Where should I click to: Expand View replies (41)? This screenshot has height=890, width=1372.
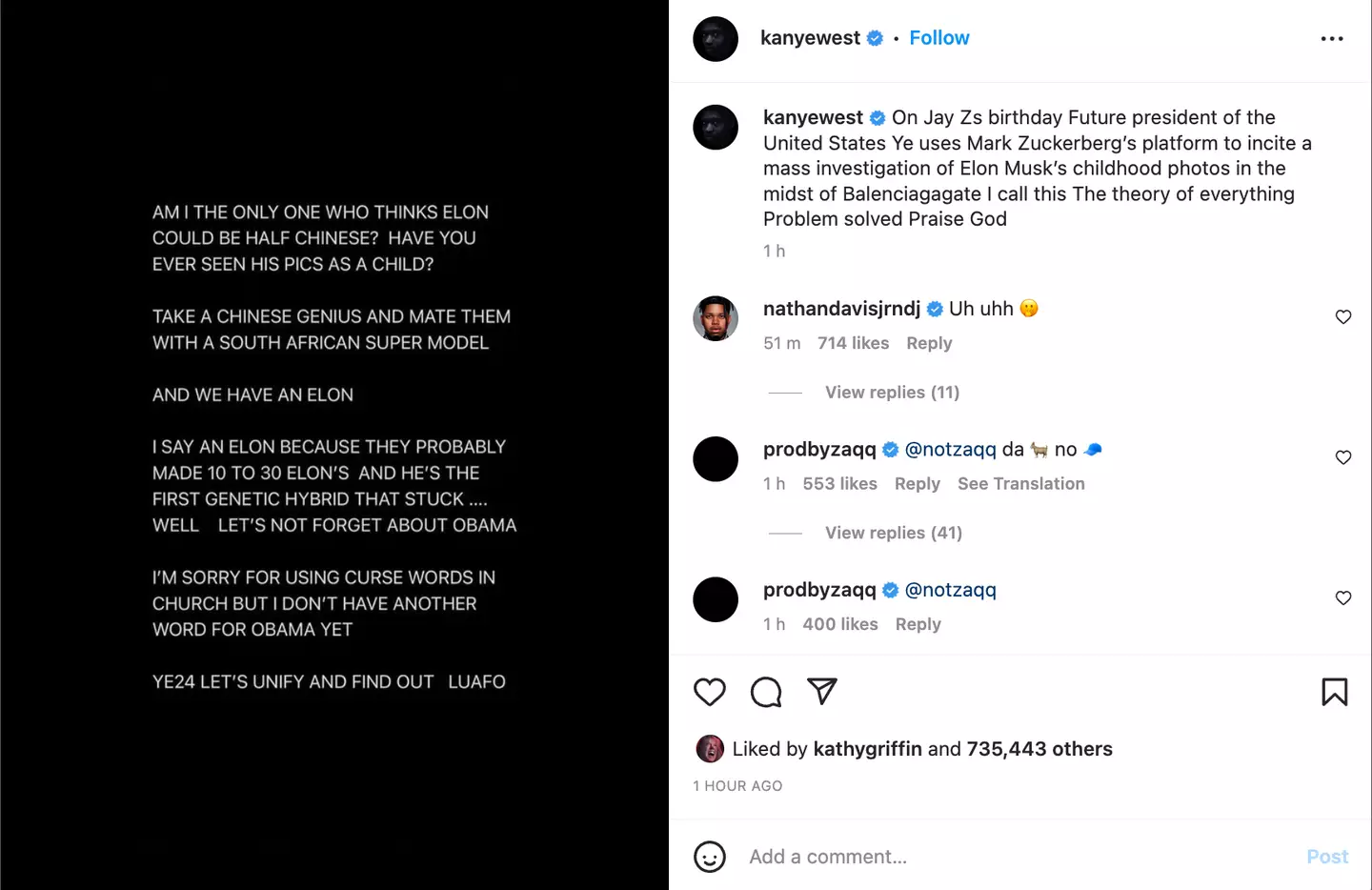click(x=893, y=533)
